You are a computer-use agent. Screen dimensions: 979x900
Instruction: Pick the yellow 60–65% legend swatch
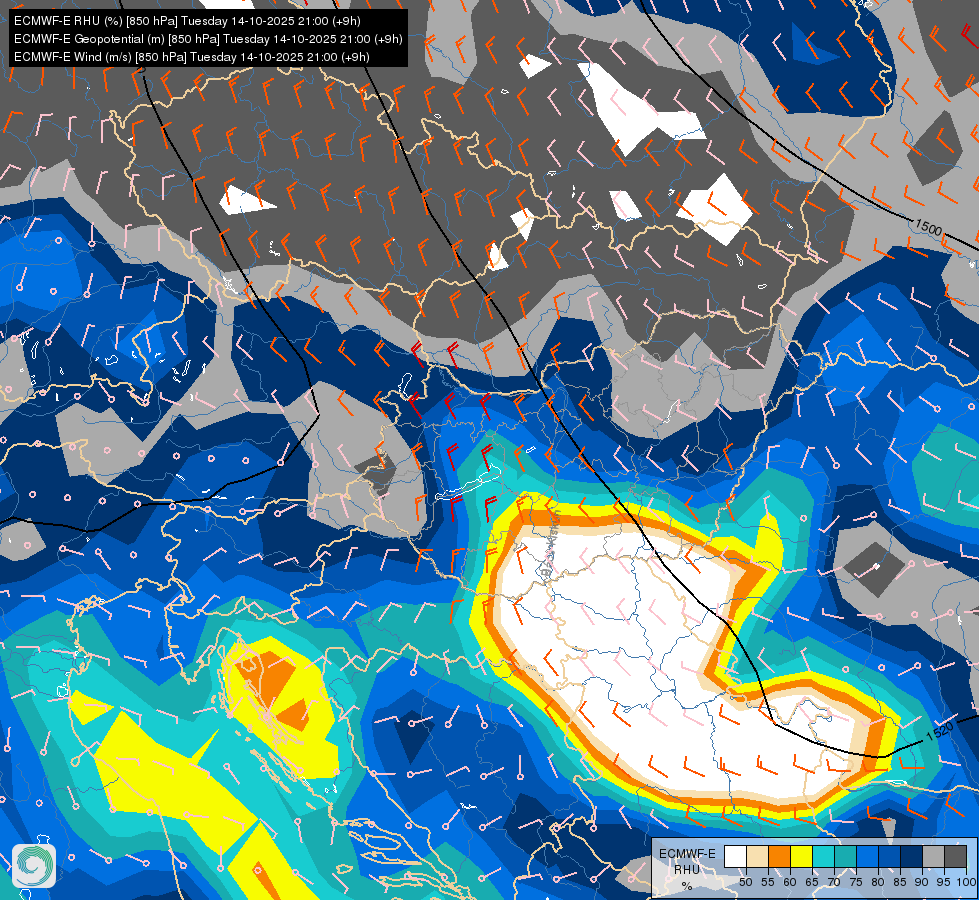802,856
